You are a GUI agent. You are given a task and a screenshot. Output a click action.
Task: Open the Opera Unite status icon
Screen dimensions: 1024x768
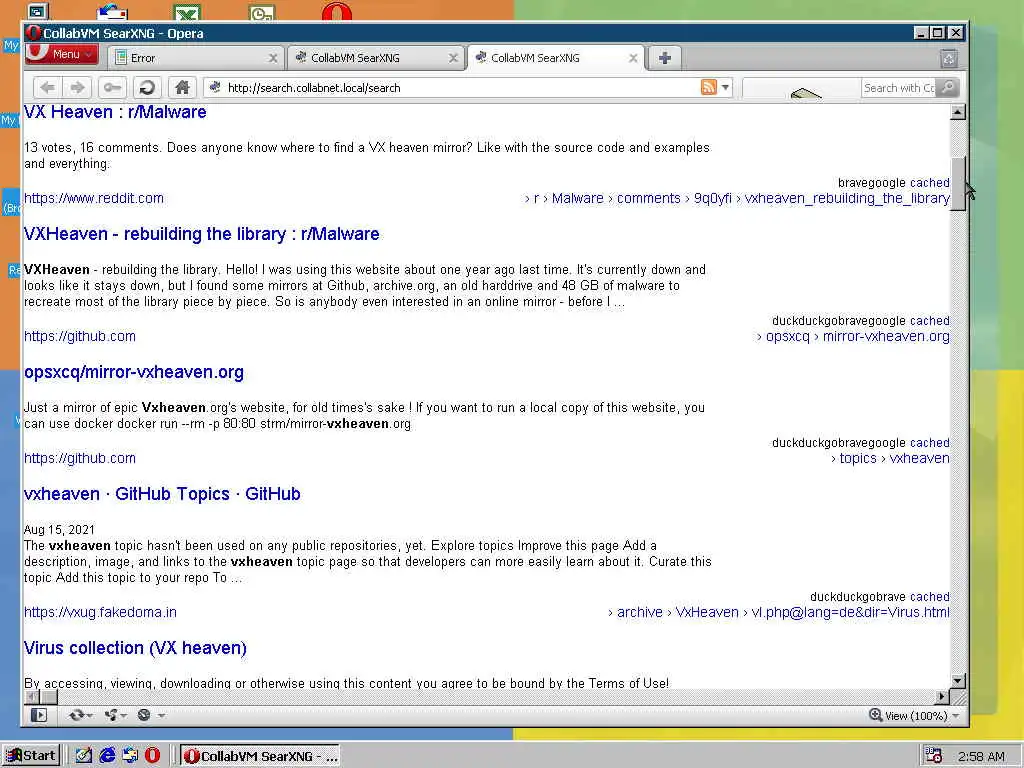(x=111, y=716)
